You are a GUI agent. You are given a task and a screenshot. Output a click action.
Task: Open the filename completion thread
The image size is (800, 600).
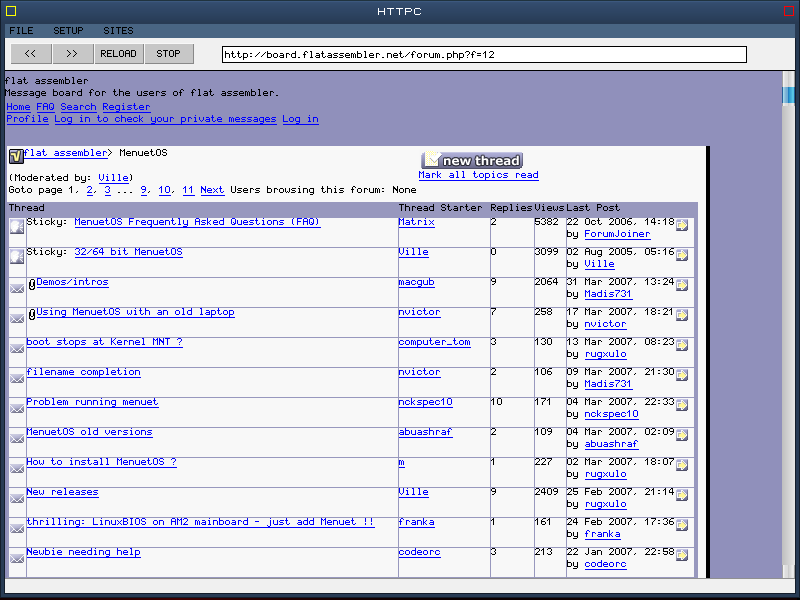click(84, 372)
